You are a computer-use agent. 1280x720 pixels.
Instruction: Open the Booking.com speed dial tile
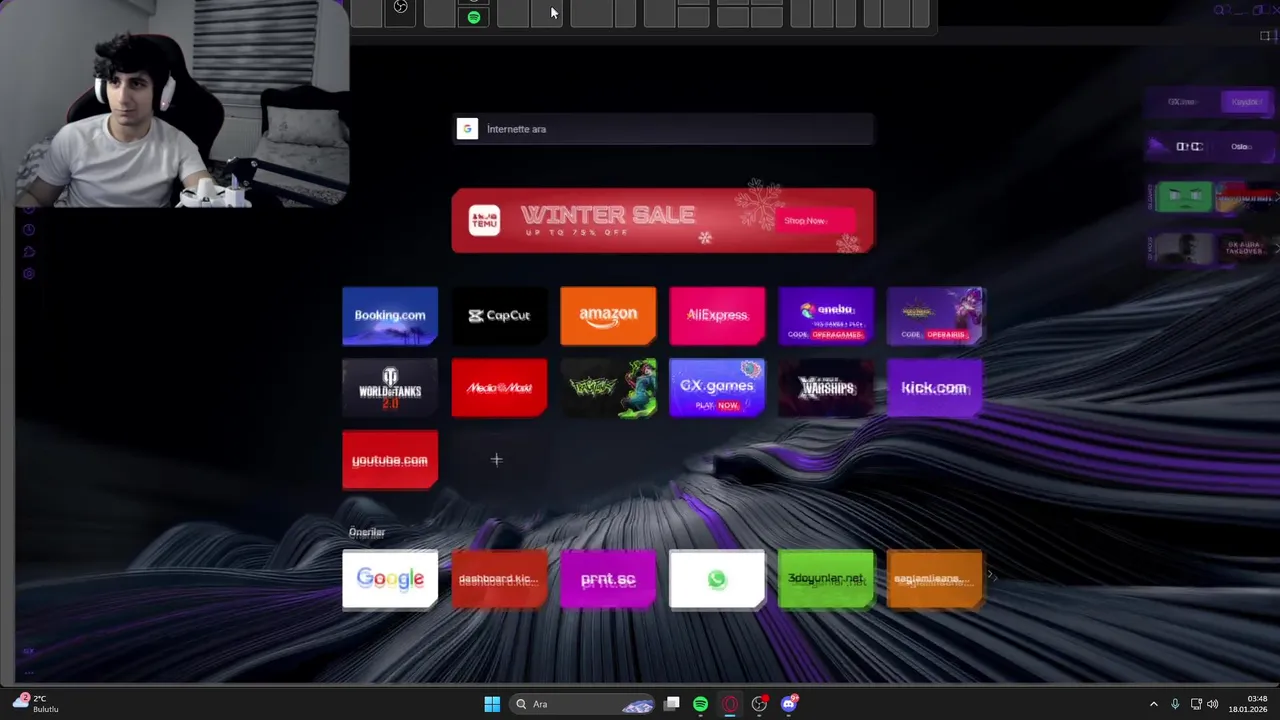coord(390,316)
